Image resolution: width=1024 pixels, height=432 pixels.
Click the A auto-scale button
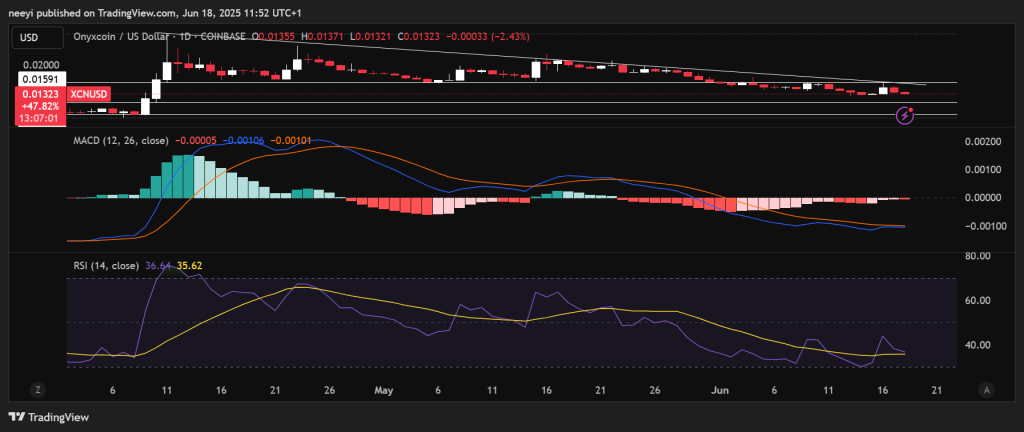point(987,390)
